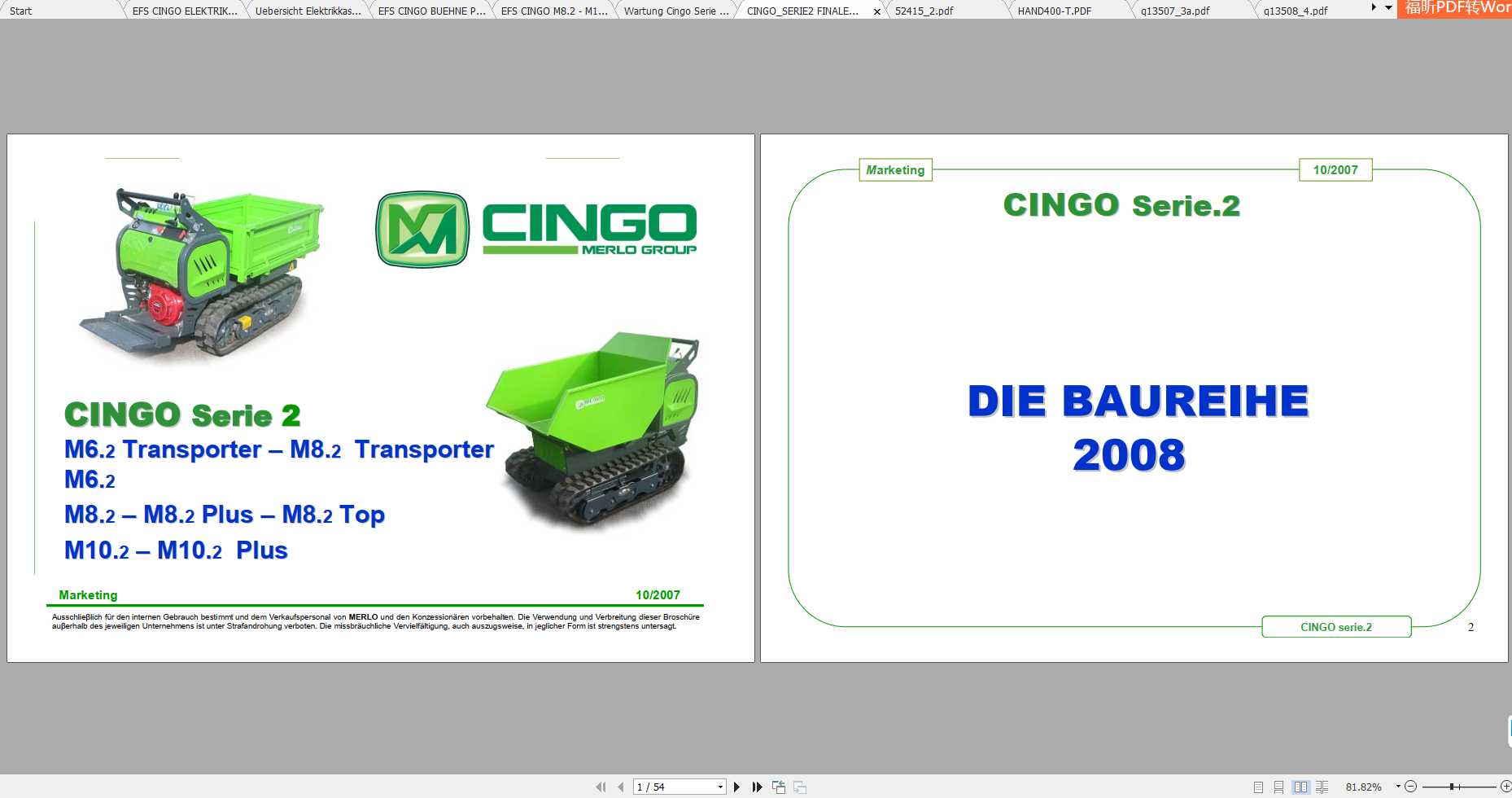The height and width of the screenshot is (798, 1512).
Task: Jump to the first page using the toolbar icon
Action: click(601, 787)
